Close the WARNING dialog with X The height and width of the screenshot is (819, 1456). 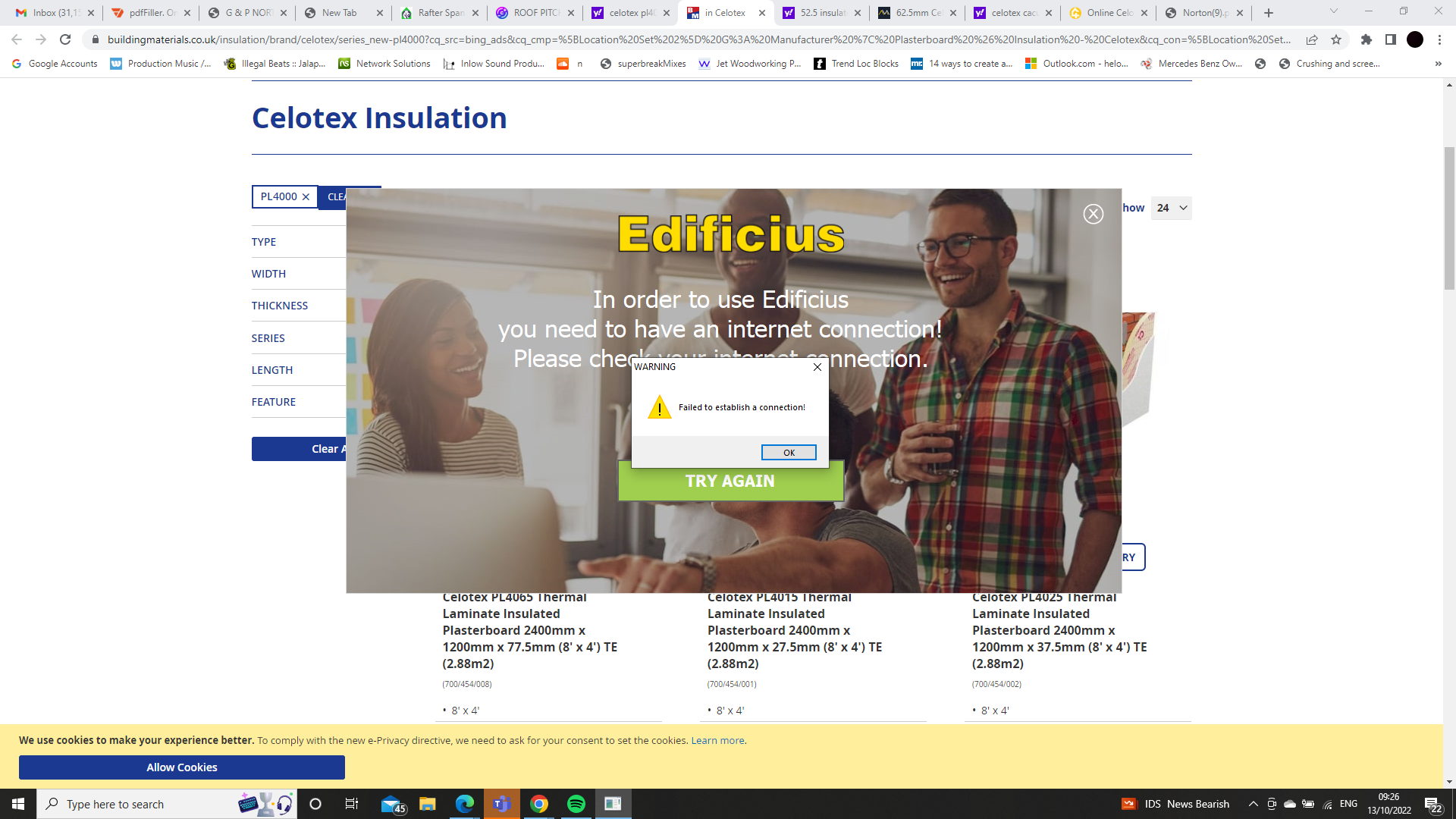click(x=817, y=367)
